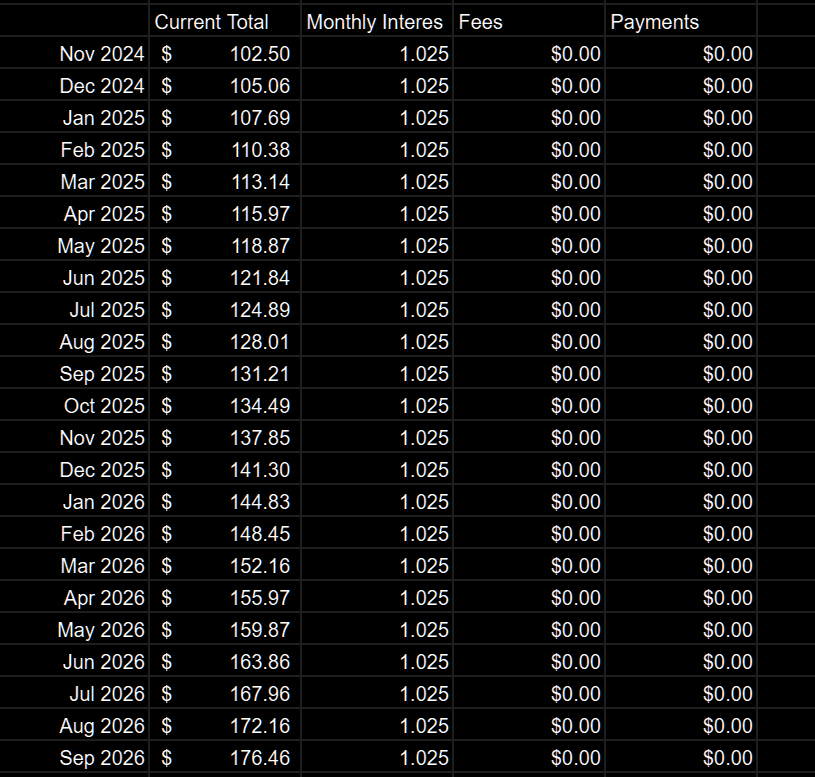Select the 105.06 total cell
The width and height of the screenshot is (815, 777).
coord(225,86)
